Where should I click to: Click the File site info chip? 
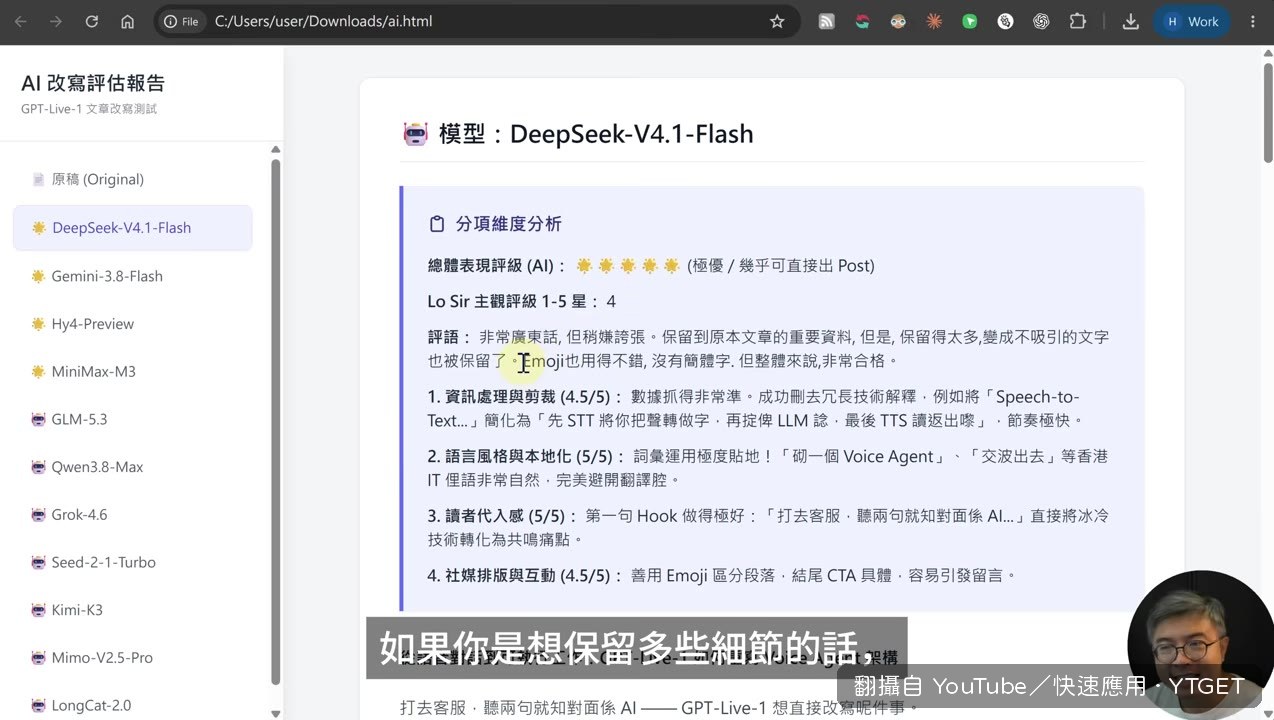click(x=181, y=21)
